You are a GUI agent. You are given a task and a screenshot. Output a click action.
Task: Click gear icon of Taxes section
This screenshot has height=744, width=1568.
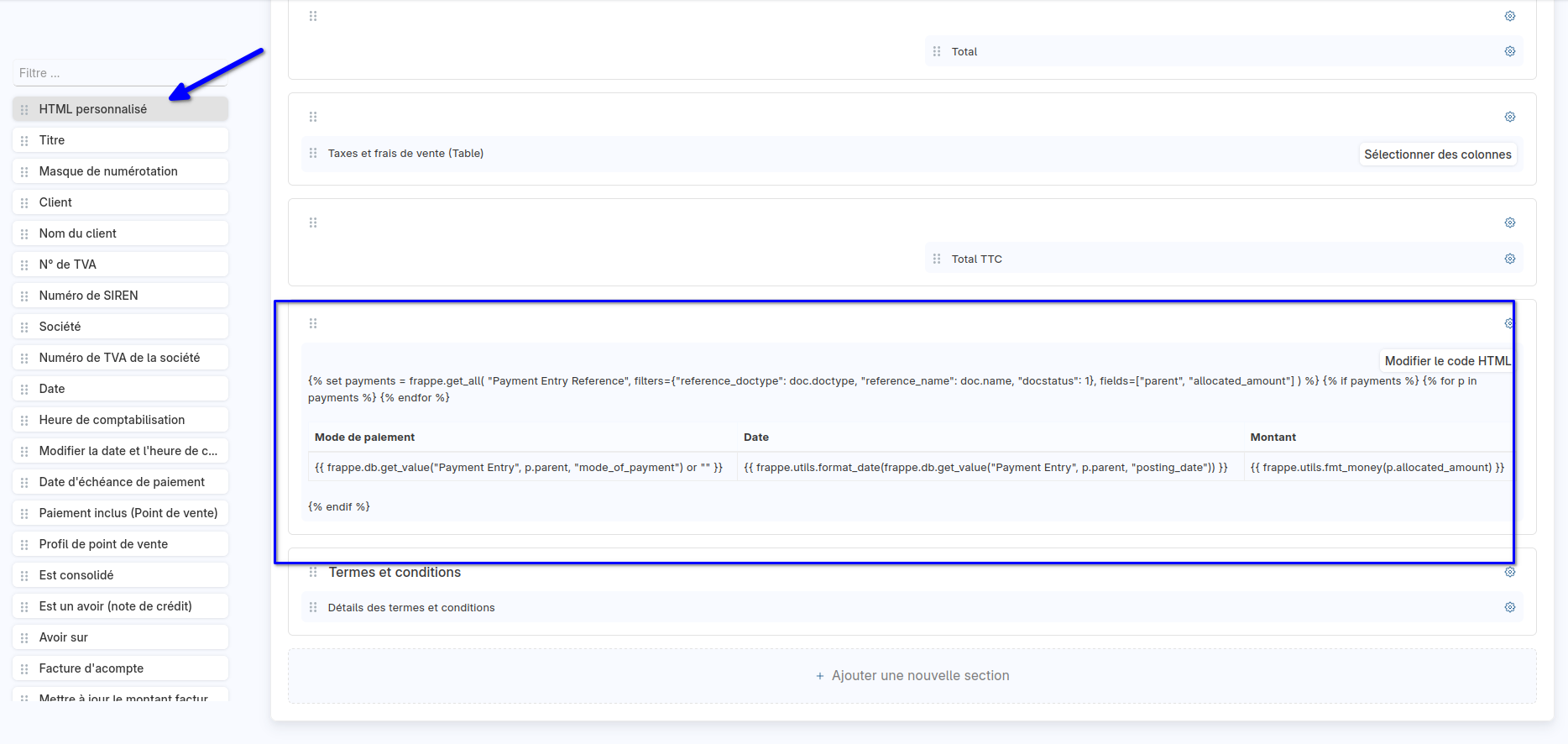click(1509, 117)
